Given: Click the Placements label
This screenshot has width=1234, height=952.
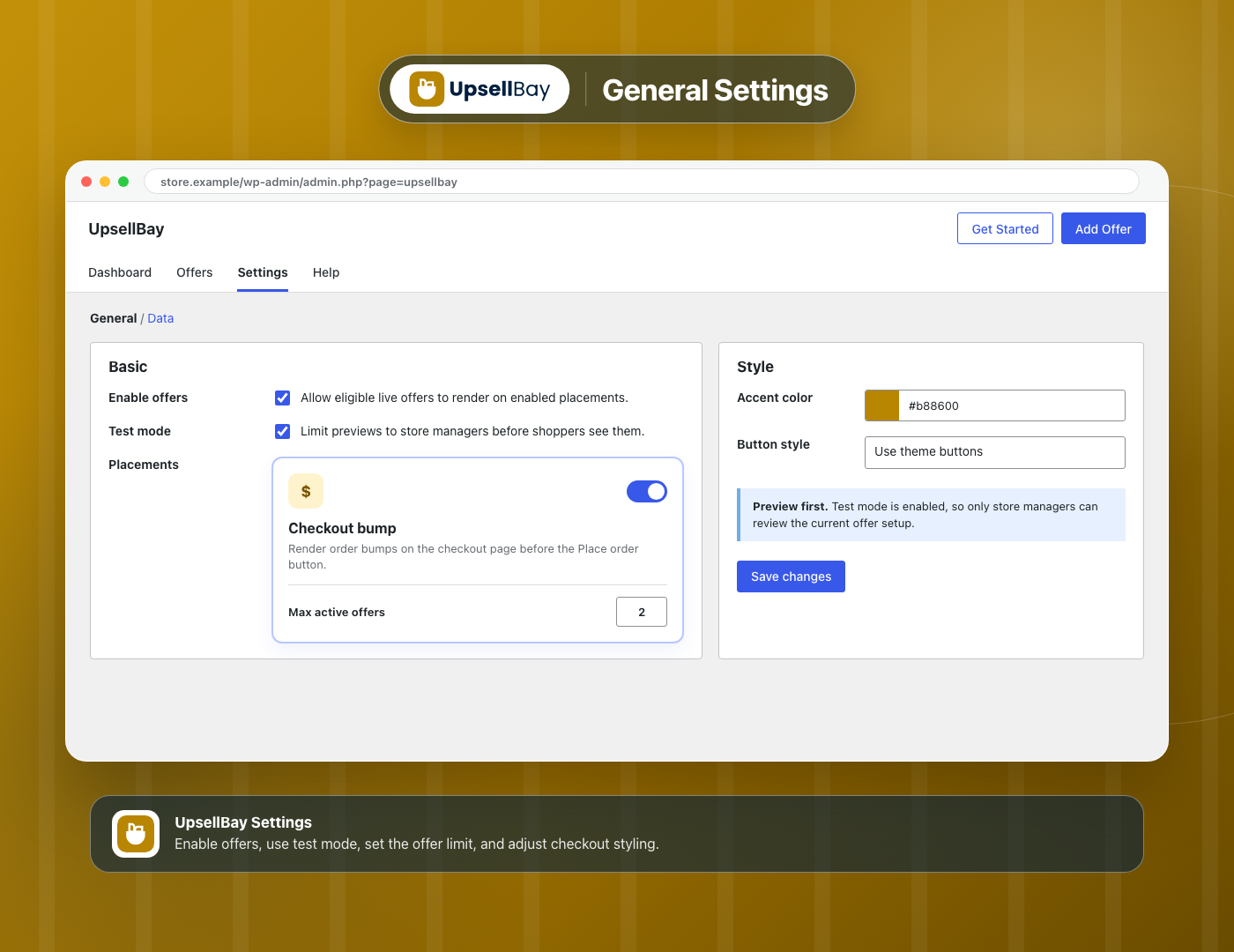Looking at the screenshot, I should point(144,465).
